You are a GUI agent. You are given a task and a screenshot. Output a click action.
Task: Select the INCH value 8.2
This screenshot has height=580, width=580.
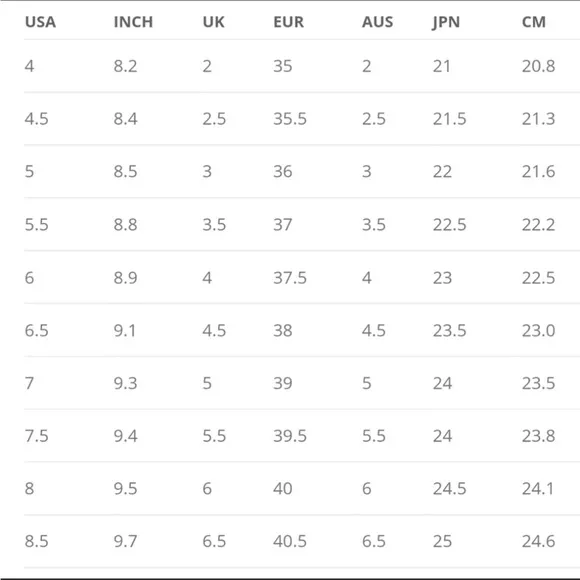point(125,66)
